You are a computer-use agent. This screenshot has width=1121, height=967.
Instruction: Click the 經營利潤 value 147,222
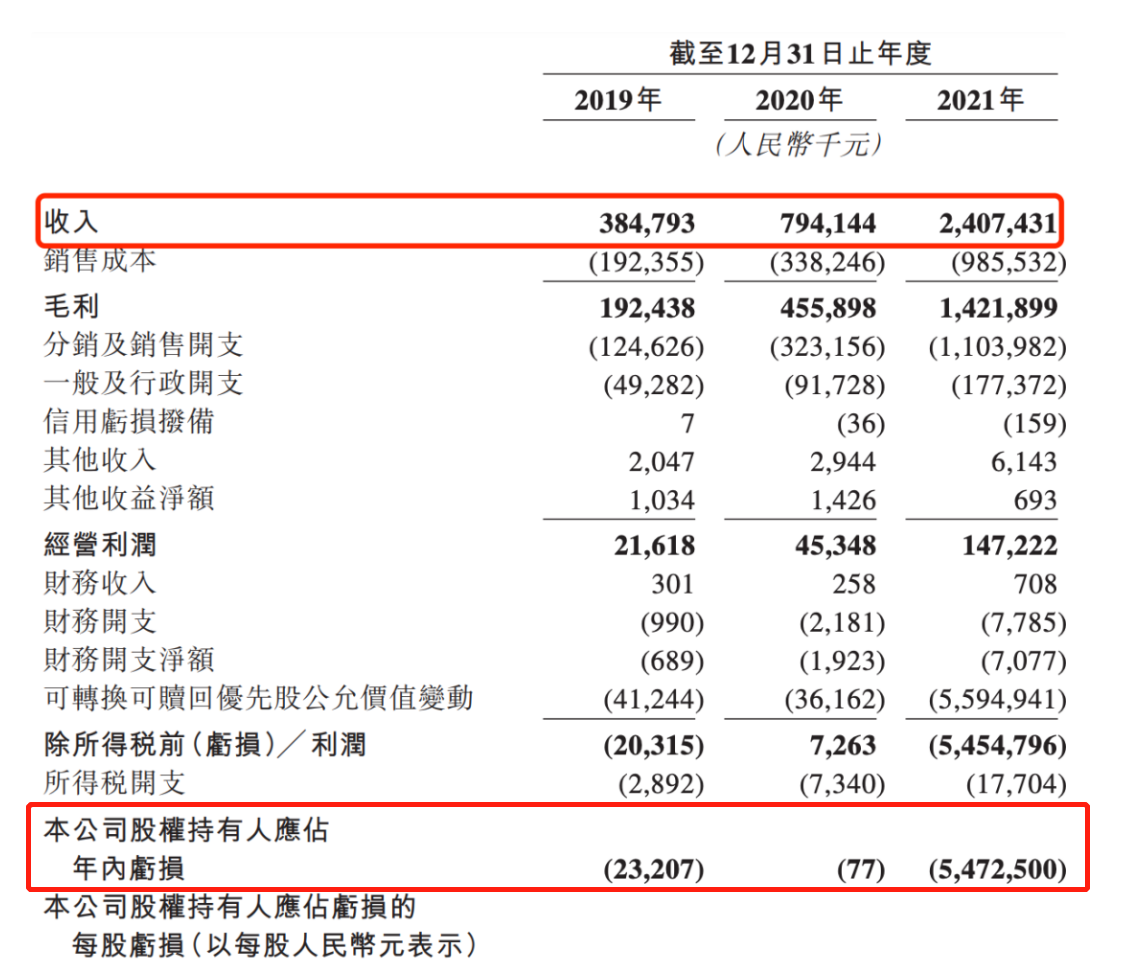[x=1003, y=546]
